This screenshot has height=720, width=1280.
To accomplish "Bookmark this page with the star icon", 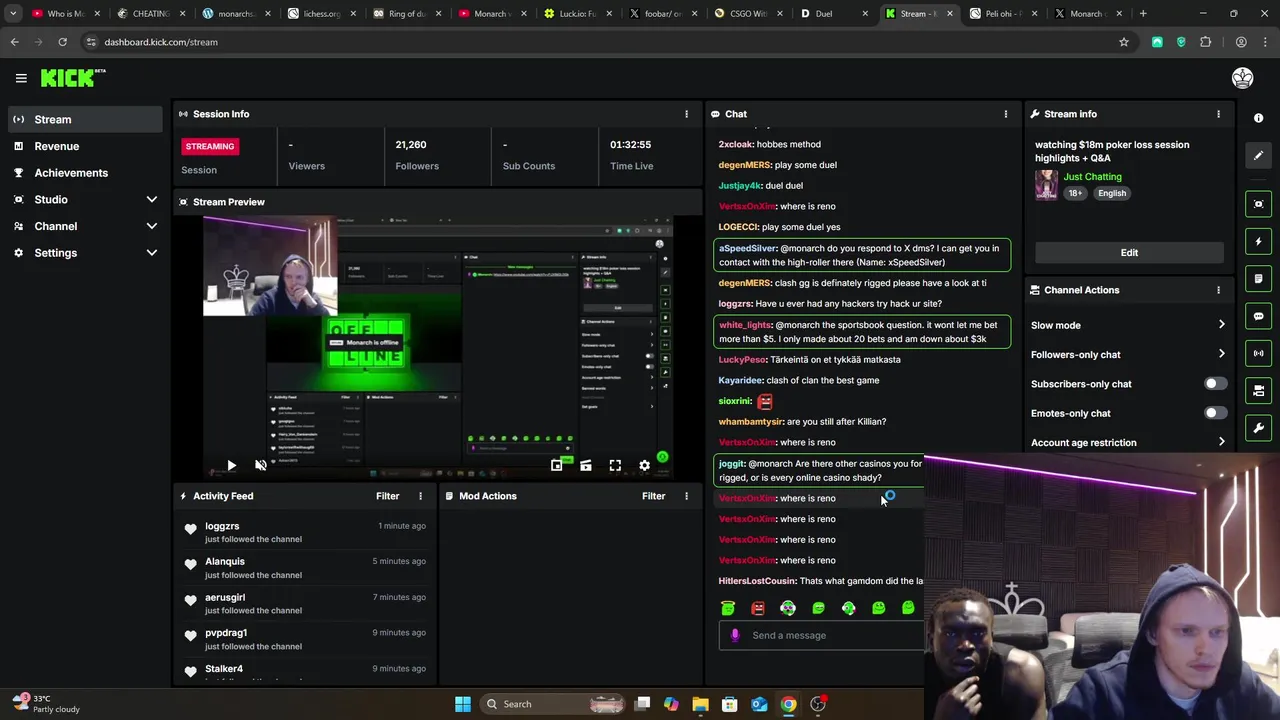I will coord(1124,42).
